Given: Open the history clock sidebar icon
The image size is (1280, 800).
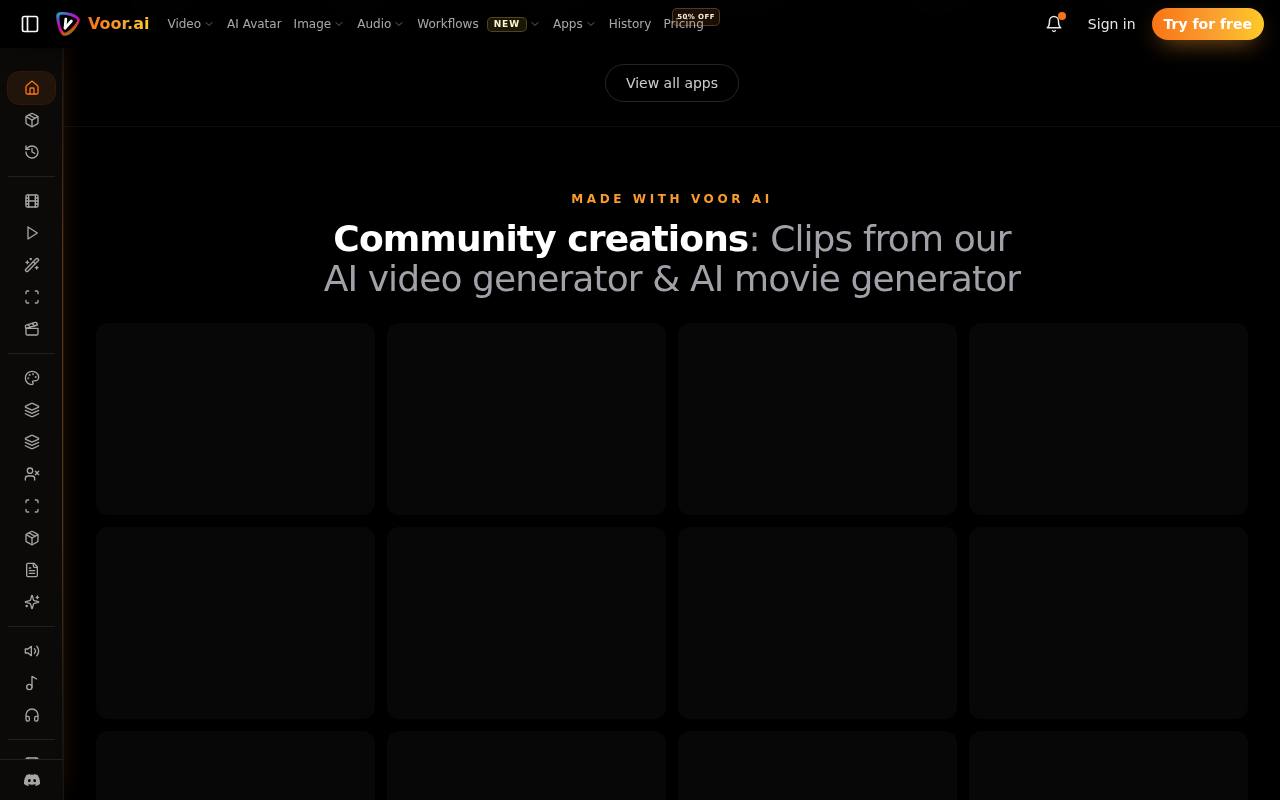Looking at the screenshot, I should [32, 152].
